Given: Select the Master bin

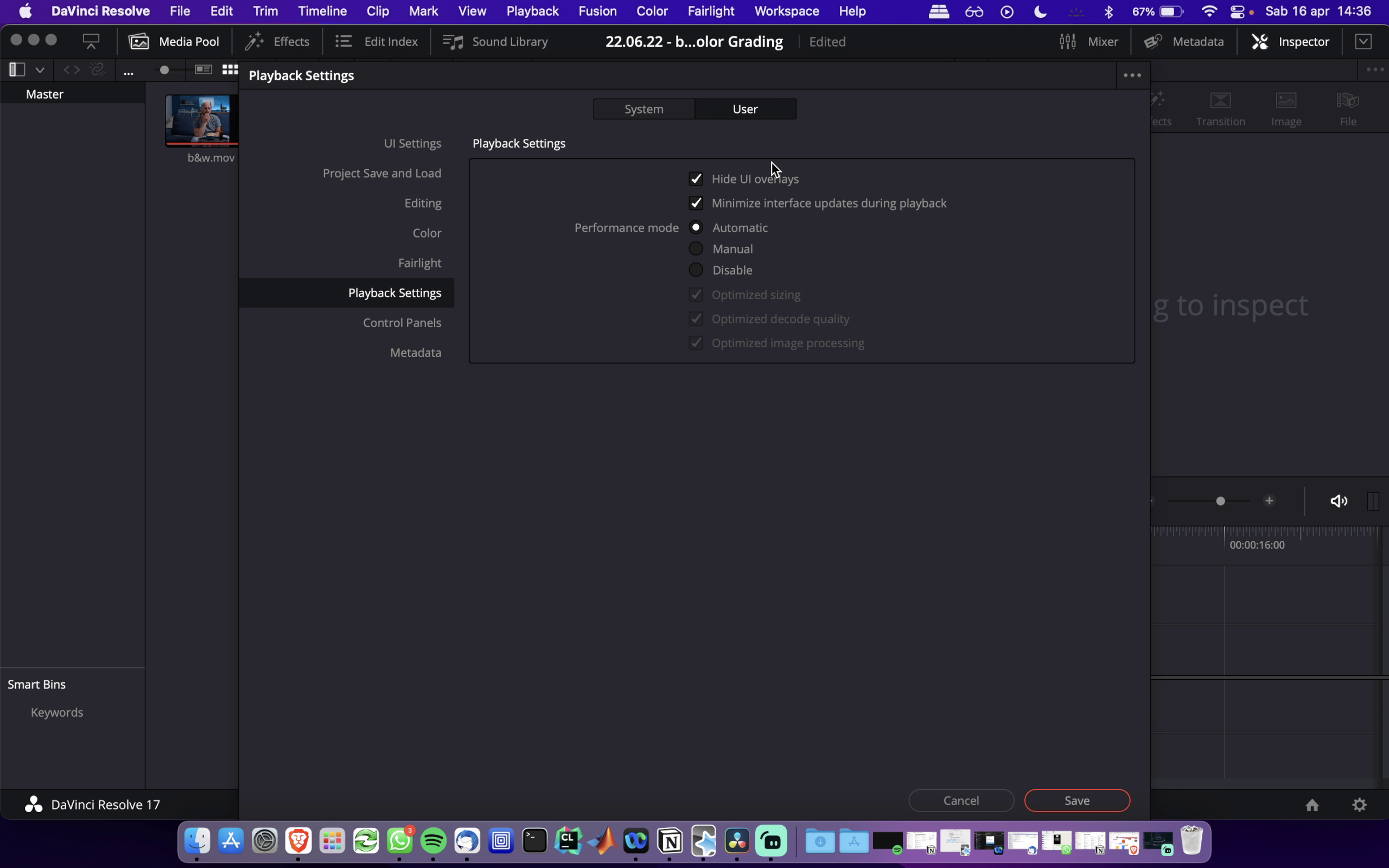Looking at the screenshot, I should [72, 94].
